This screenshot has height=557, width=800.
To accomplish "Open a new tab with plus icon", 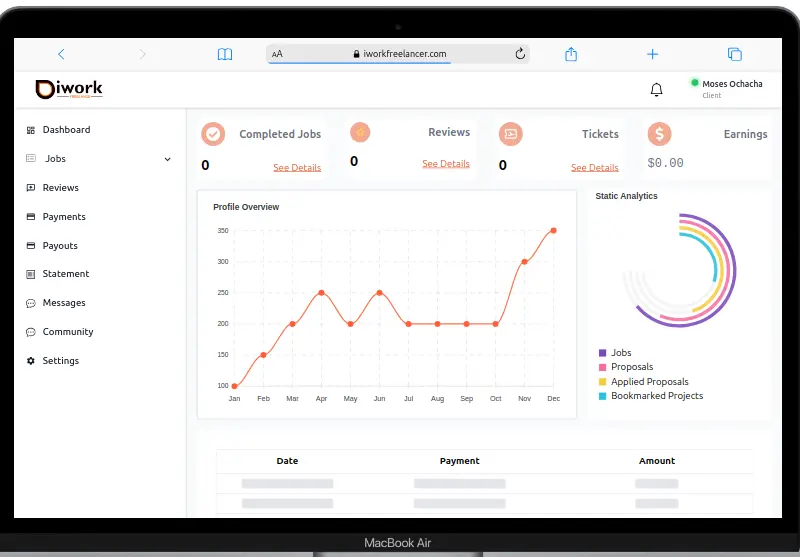I will pos(653,54).
